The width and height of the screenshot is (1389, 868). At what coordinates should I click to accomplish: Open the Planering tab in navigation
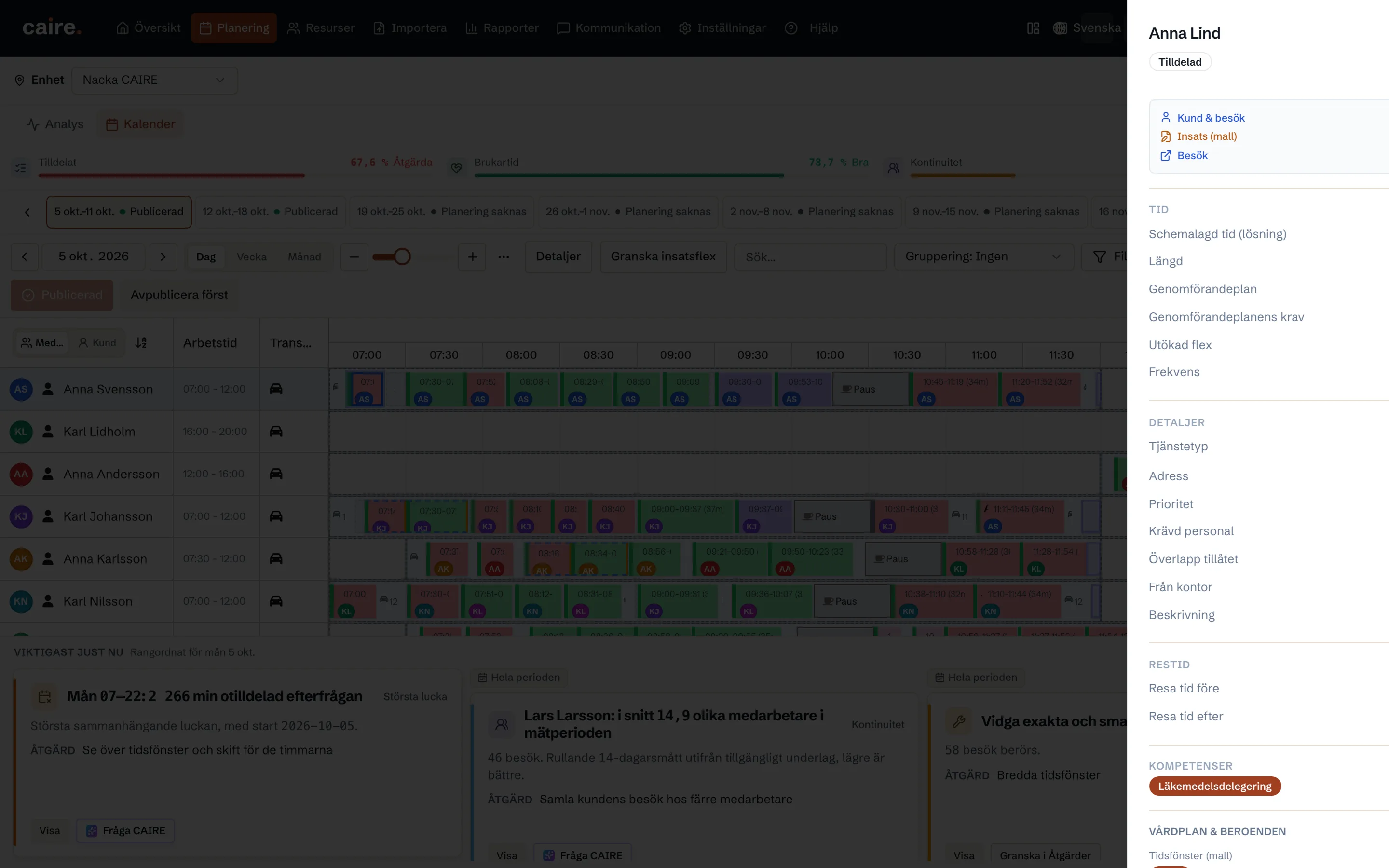(233, 28)
